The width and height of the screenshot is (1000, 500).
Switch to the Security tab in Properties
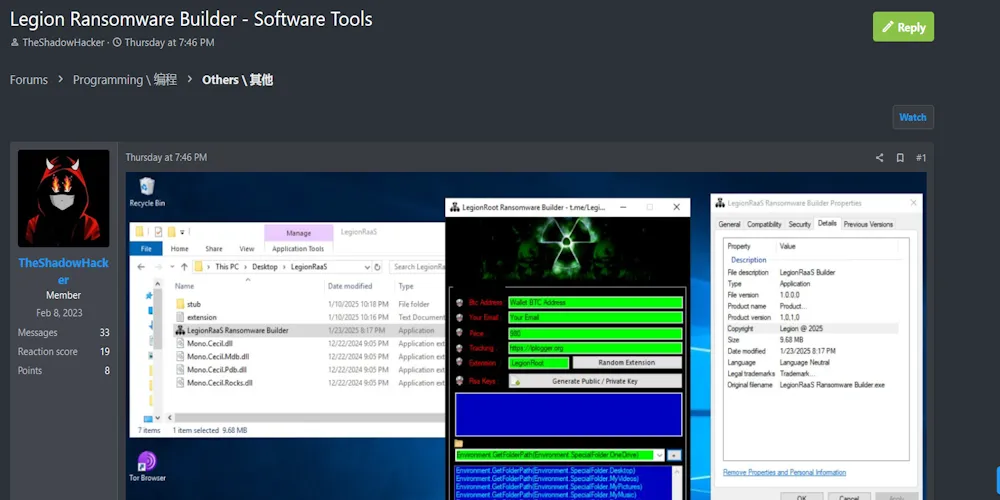(x=799, y=224)
